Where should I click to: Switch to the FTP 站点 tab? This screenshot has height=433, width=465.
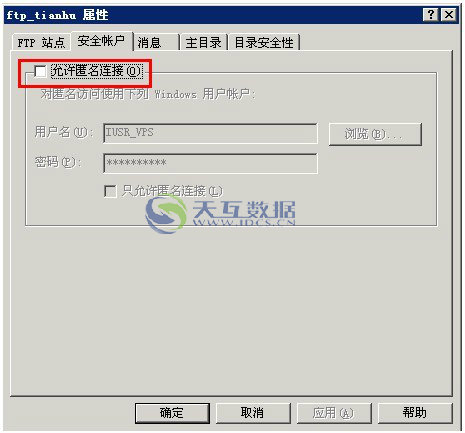click(41, 43)
